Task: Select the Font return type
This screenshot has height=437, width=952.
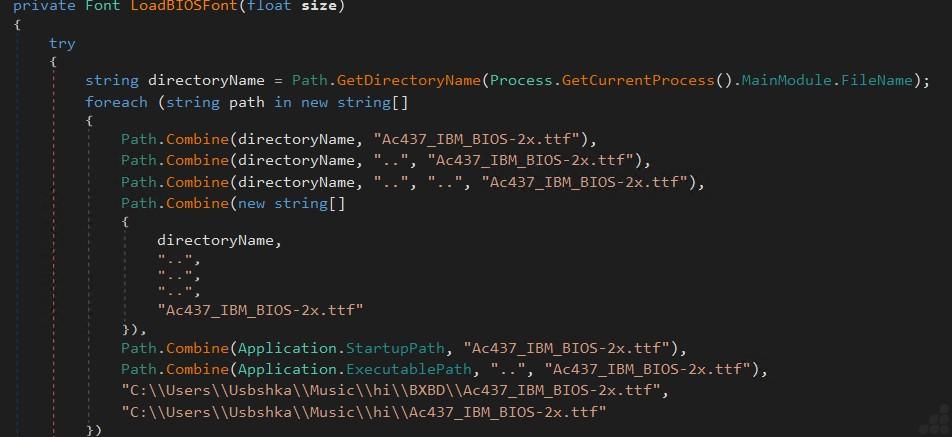Action: 103,6
